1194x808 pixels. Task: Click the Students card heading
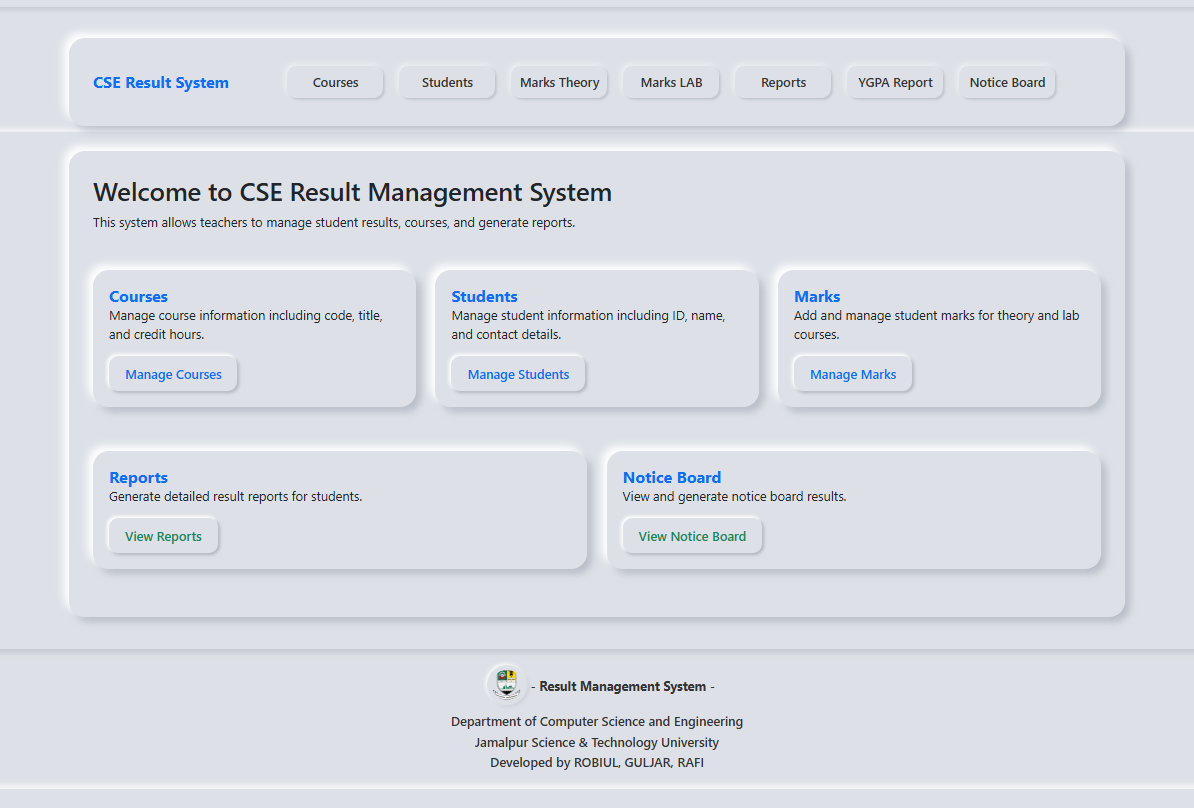484,297
